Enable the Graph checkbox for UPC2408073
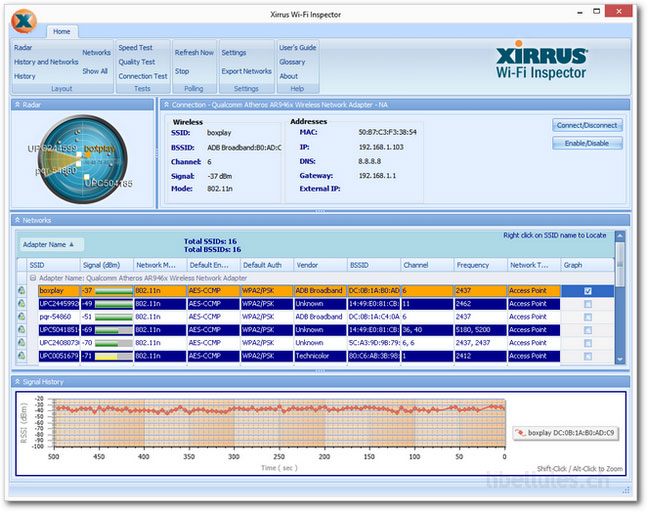The height and width of the screenshot is (512, 648). tap(588, 343)
